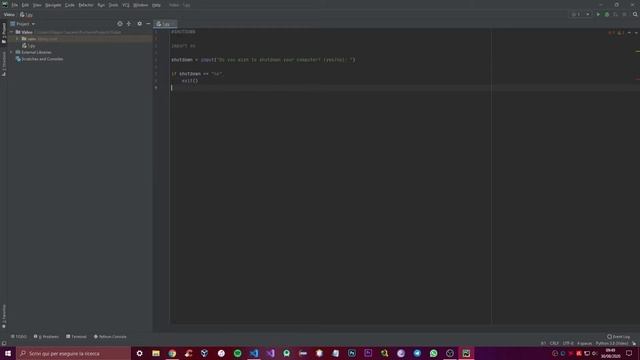Click the error/warning inspection indicator in editor

[x=617, y=33]
